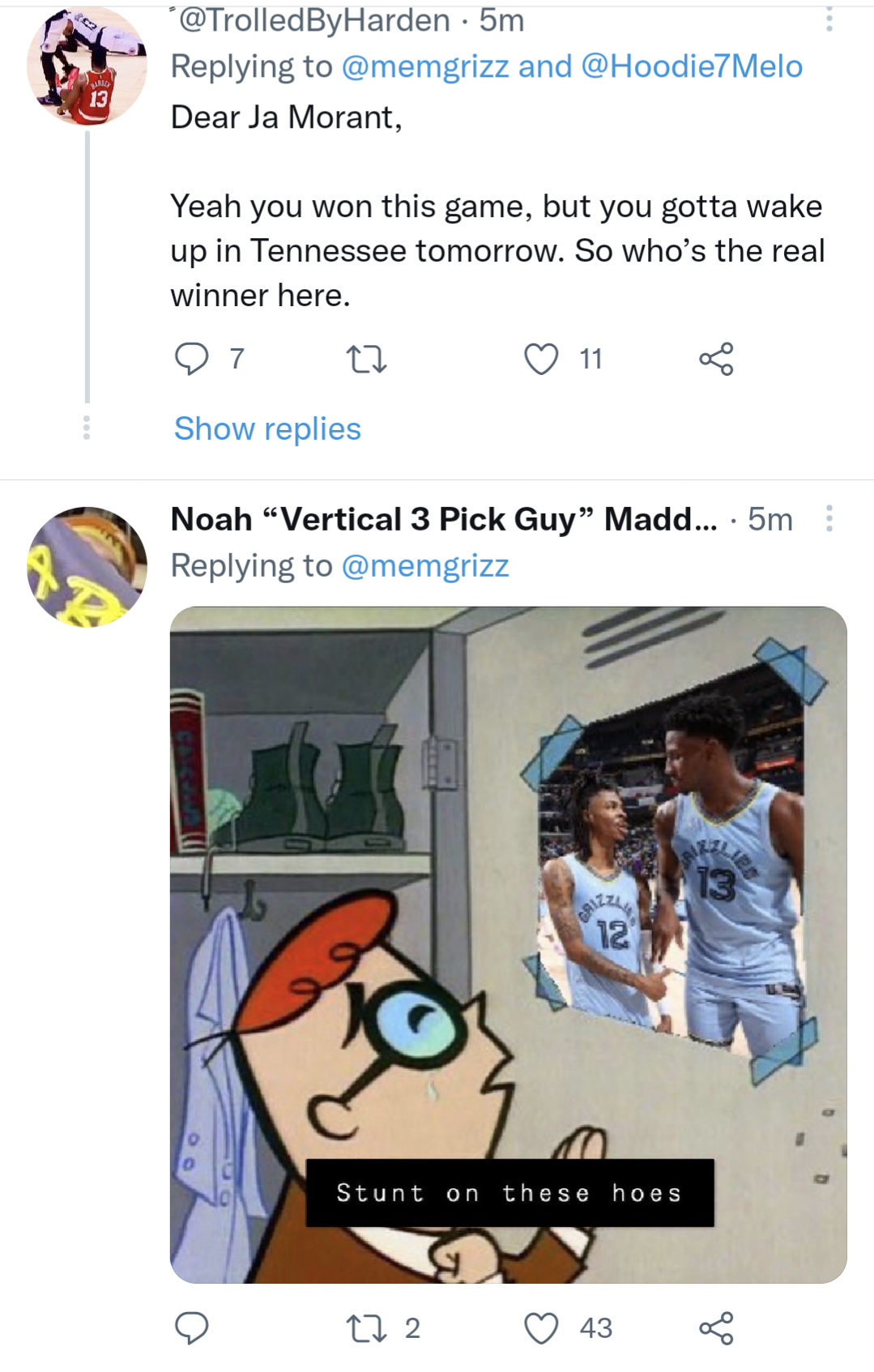The width and height of the screenshot is (874, 1372).
Task: Open more options for TrolledByHarden tweet
Action: pyautogui.click(x=829, y=19)
